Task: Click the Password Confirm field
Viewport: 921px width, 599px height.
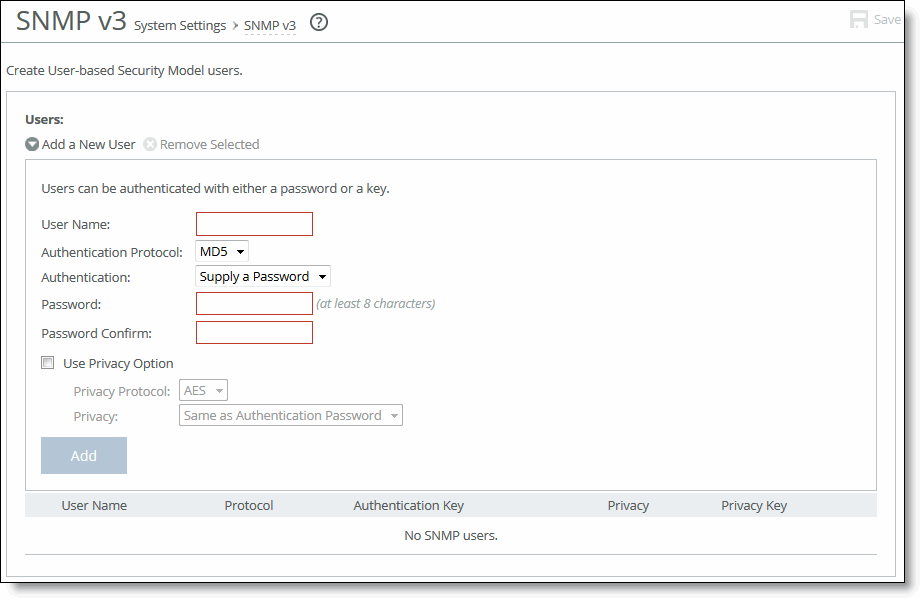Action: tap(254, 329)
